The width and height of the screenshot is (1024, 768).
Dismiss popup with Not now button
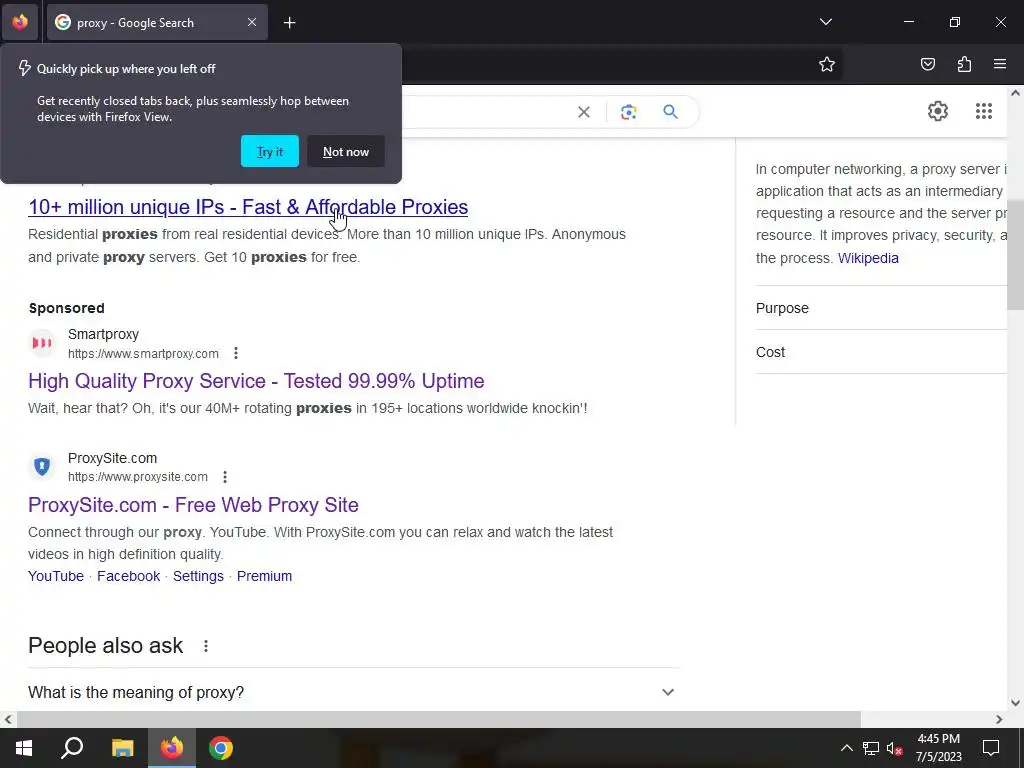point(345,152)
